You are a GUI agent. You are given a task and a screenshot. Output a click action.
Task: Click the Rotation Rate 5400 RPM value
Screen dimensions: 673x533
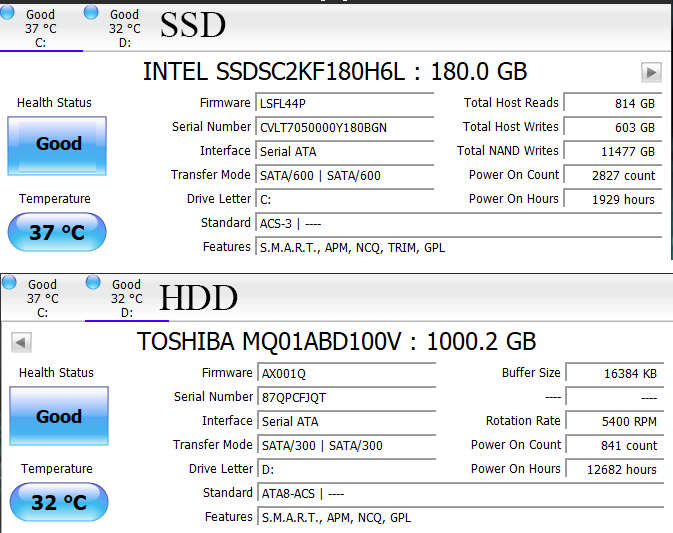pos(615,421)
